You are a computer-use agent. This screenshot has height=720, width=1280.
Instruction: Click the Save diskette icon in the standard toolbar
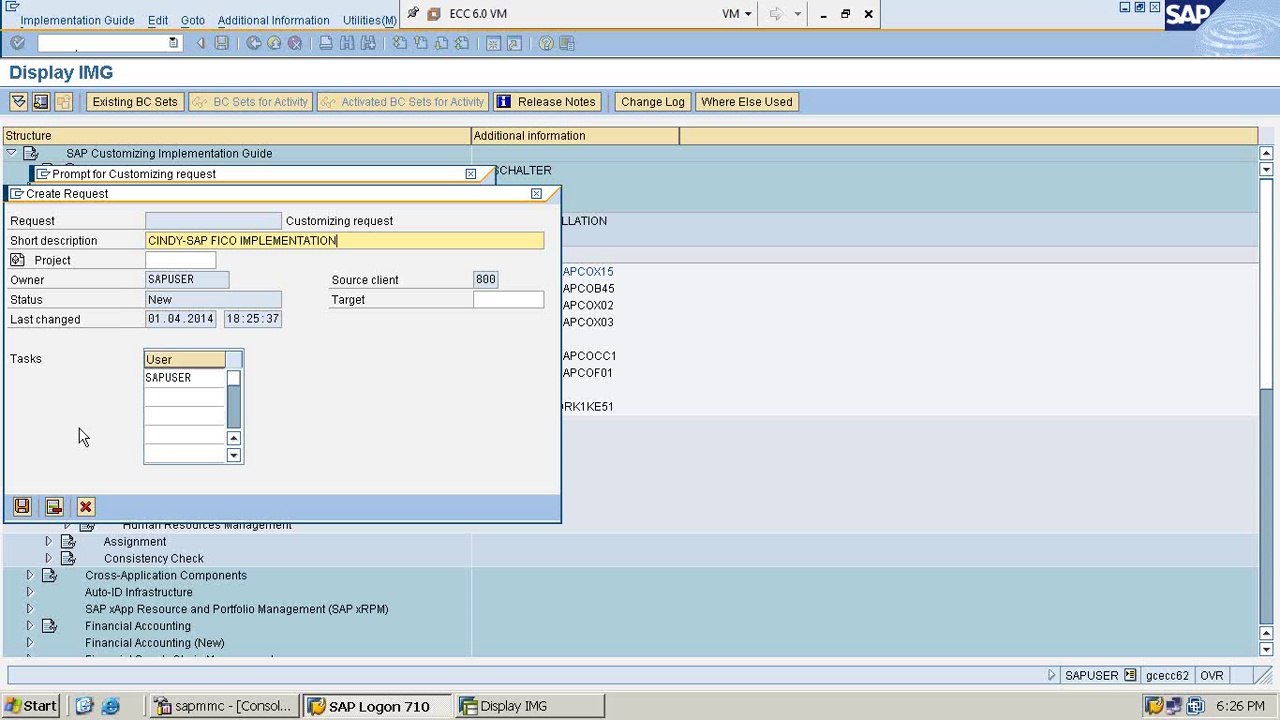[222, 43]
